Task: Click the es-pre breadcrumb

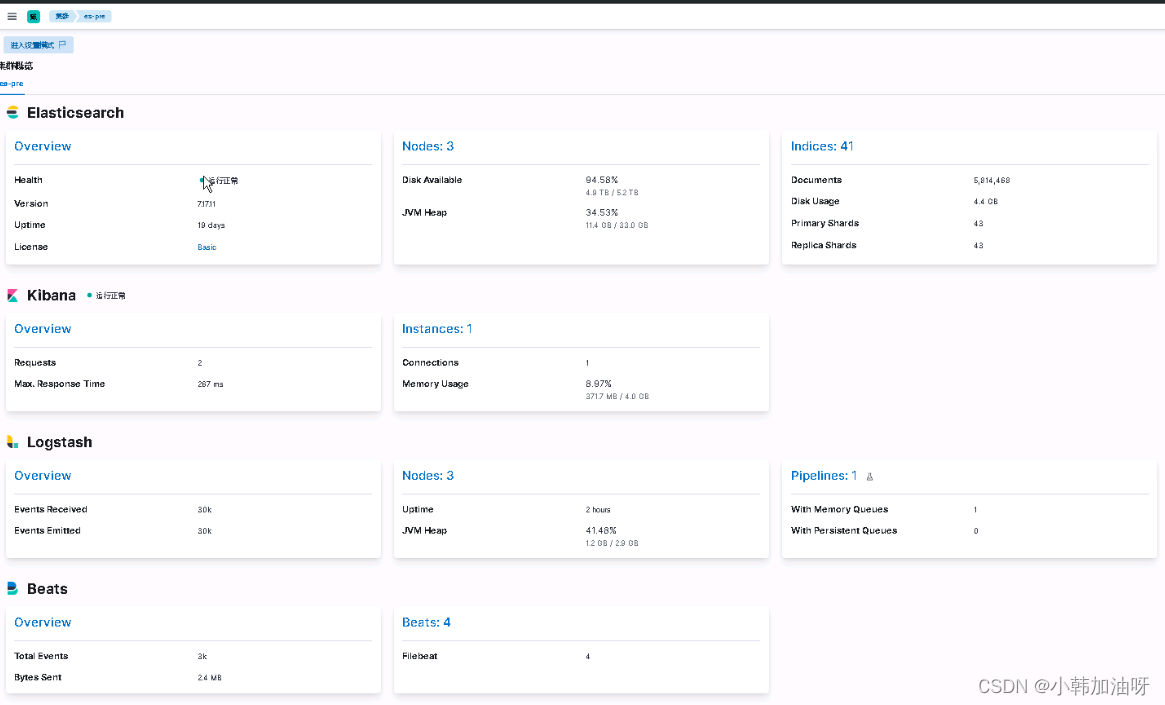Action: point(95,16)
